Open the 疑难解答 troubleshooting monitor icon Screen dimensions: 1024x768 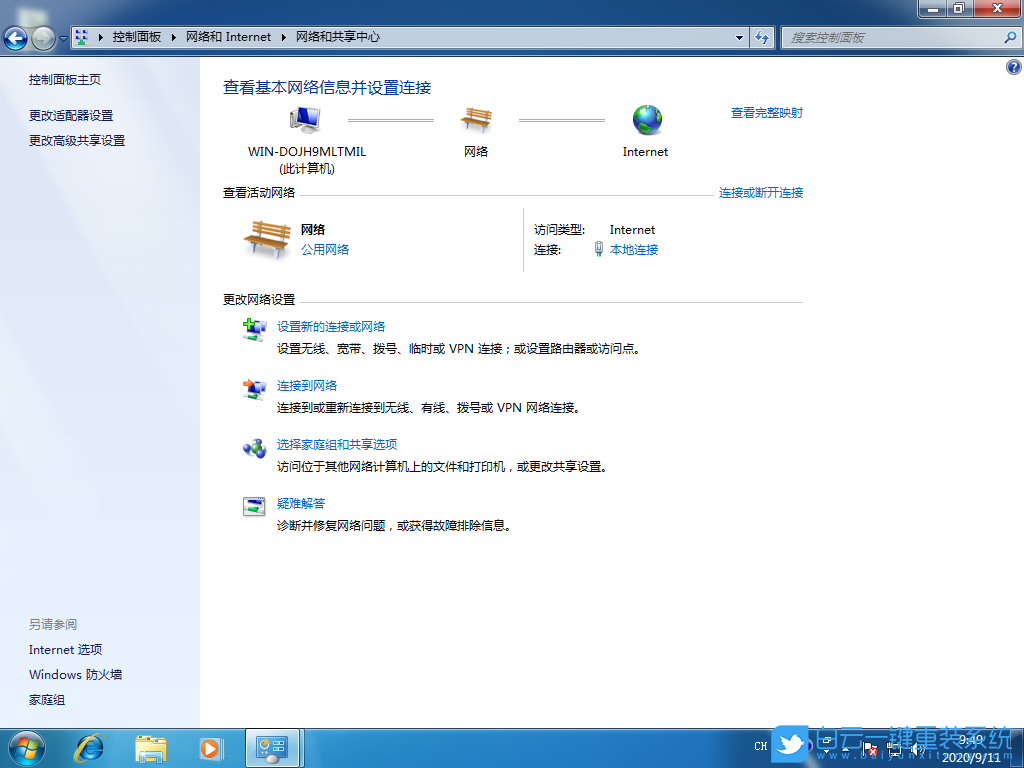[253, 506]
